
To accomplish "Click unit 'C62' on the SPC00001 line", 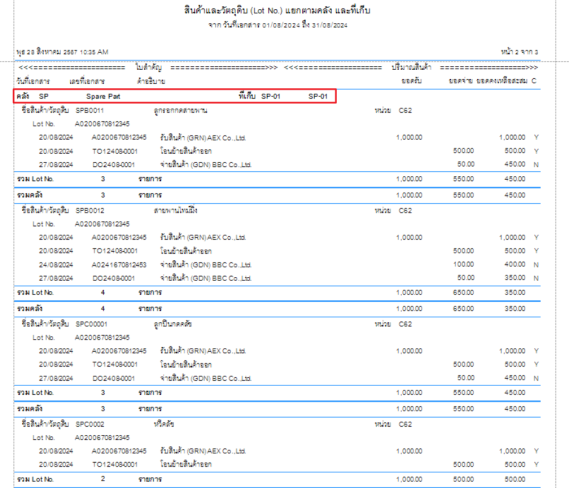I will pos(405,324).
